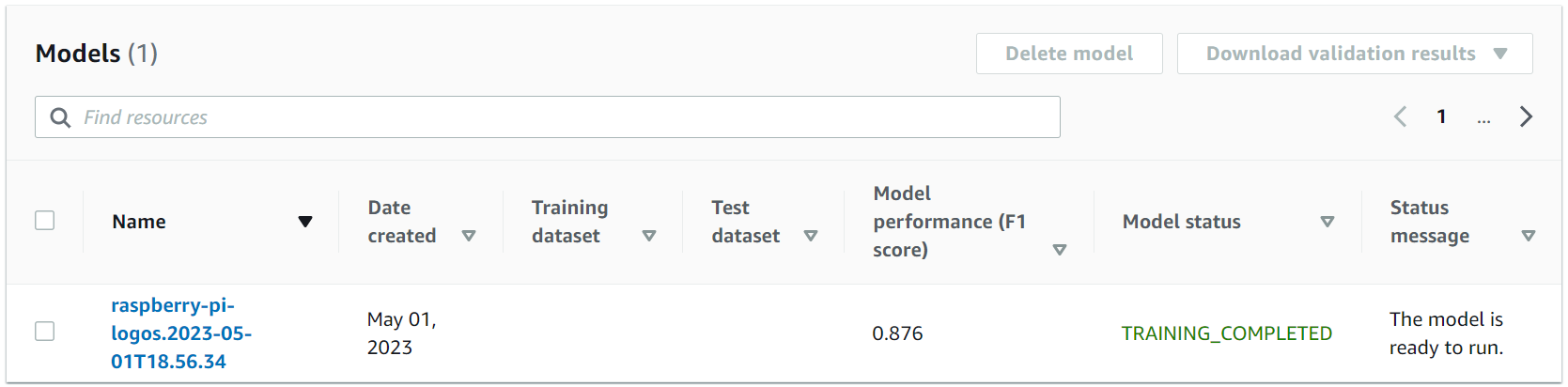Click the Model status column header
Screen dimensions: 1568x387
[1182, 222]
